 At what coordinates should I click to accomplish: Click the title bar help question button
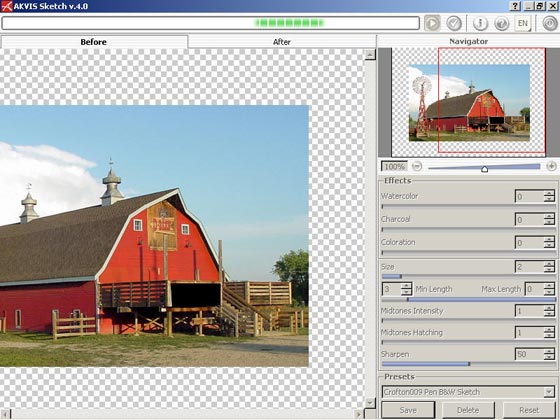(515, 6)
